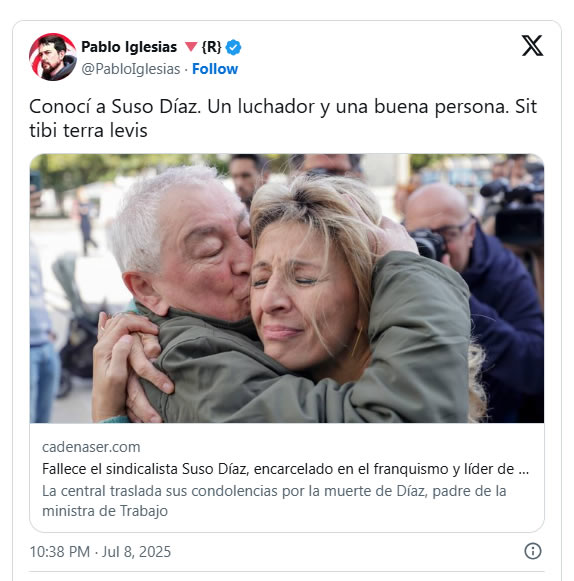Open the X logo link
Screen dimensions: 574x581
pos(532,46)
